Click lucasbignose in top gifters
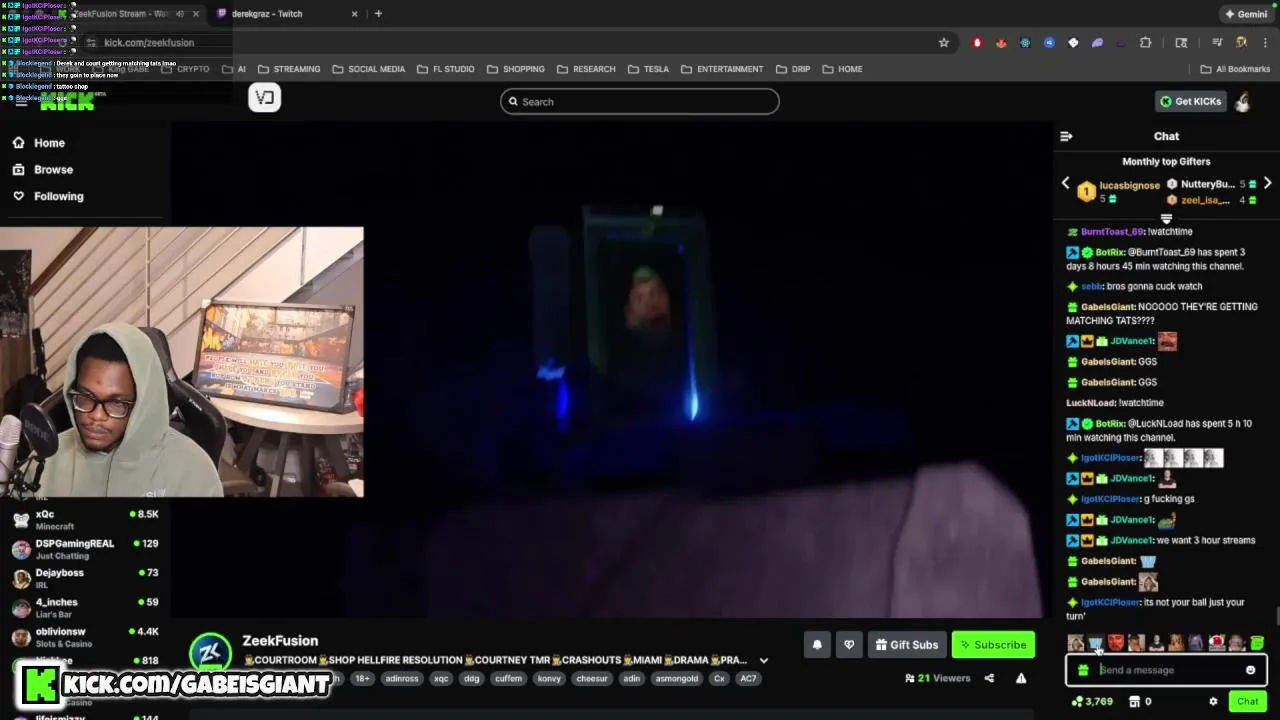 [x=1129, y=185]
